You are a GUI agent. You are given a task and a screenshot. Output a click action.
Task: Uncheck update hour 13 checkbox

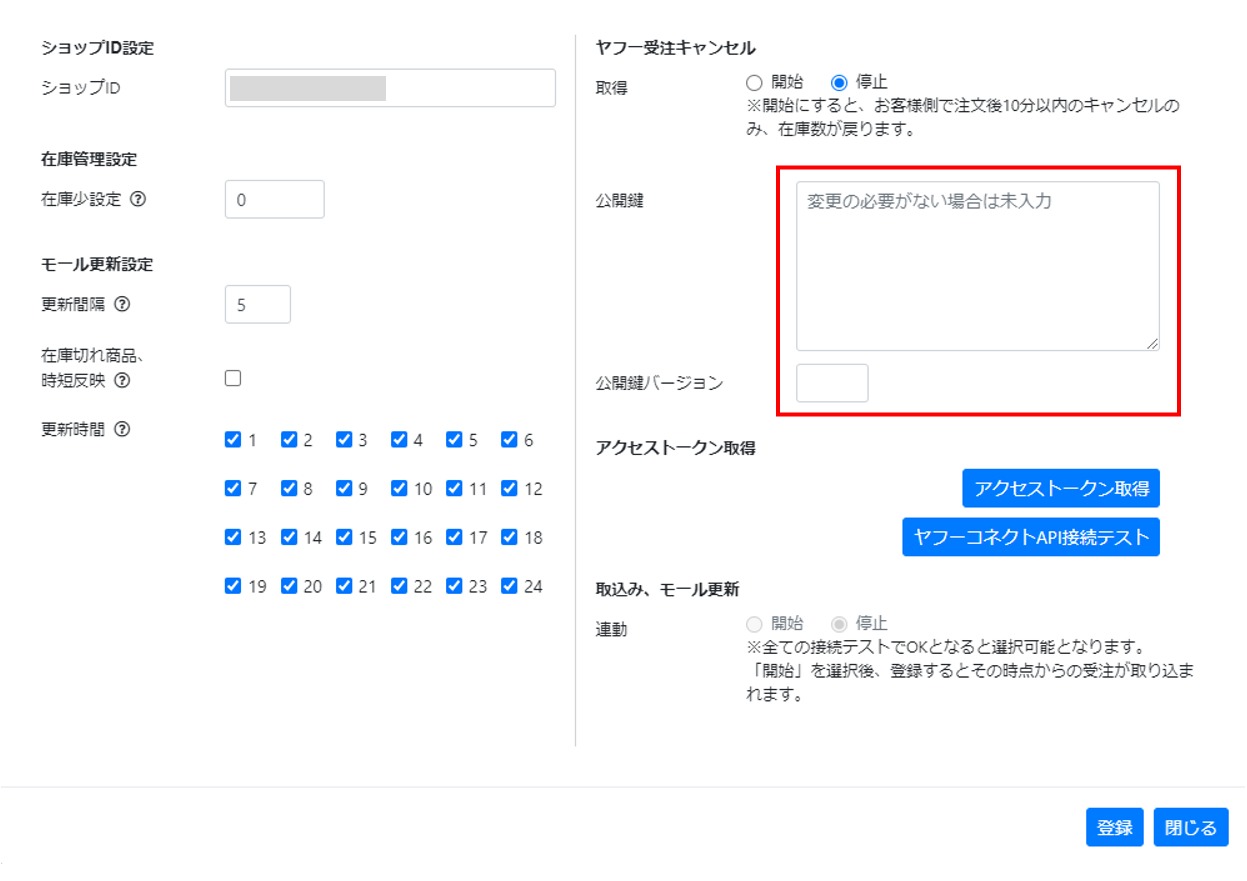233,537
